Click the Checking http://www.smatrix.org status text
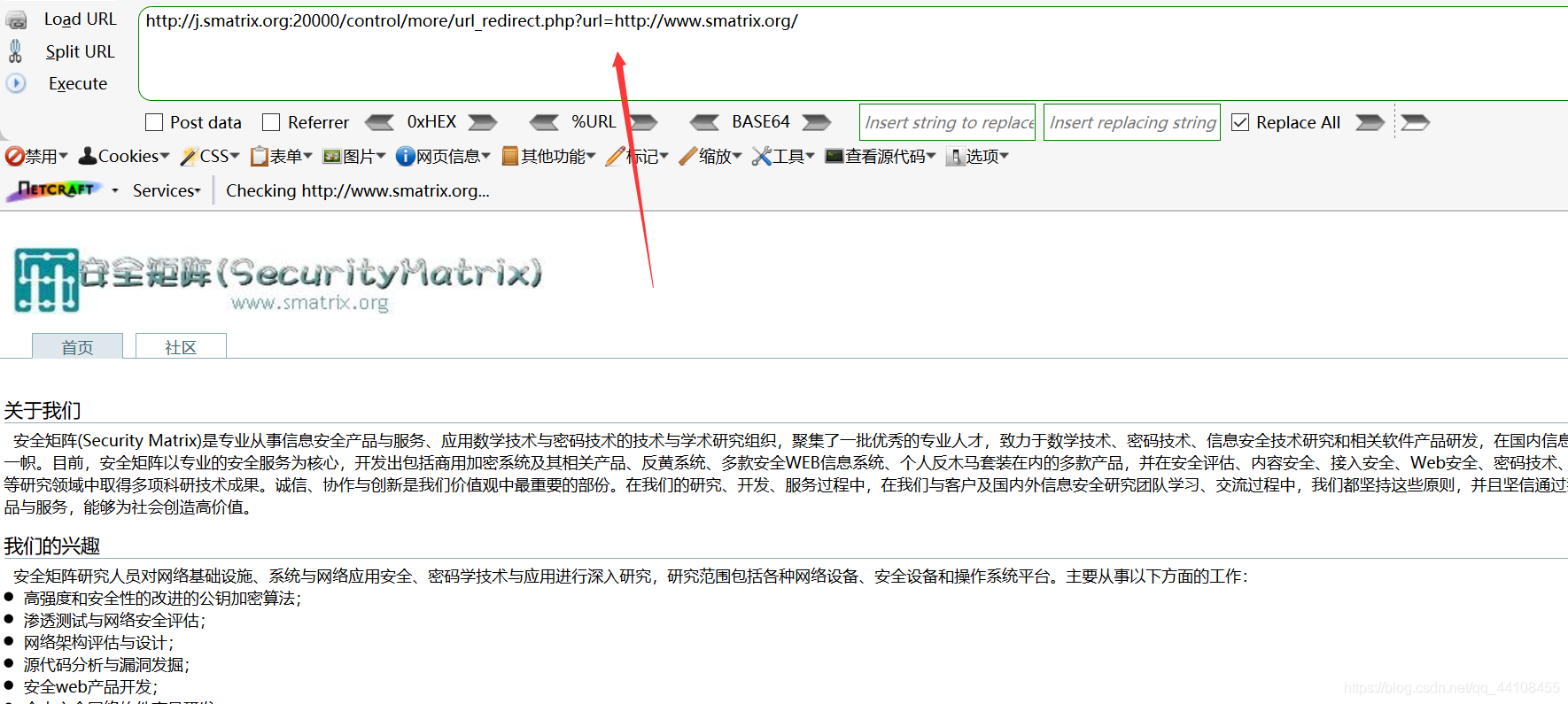The height and width of the screenshot is (704, 1568). (357, 190)
